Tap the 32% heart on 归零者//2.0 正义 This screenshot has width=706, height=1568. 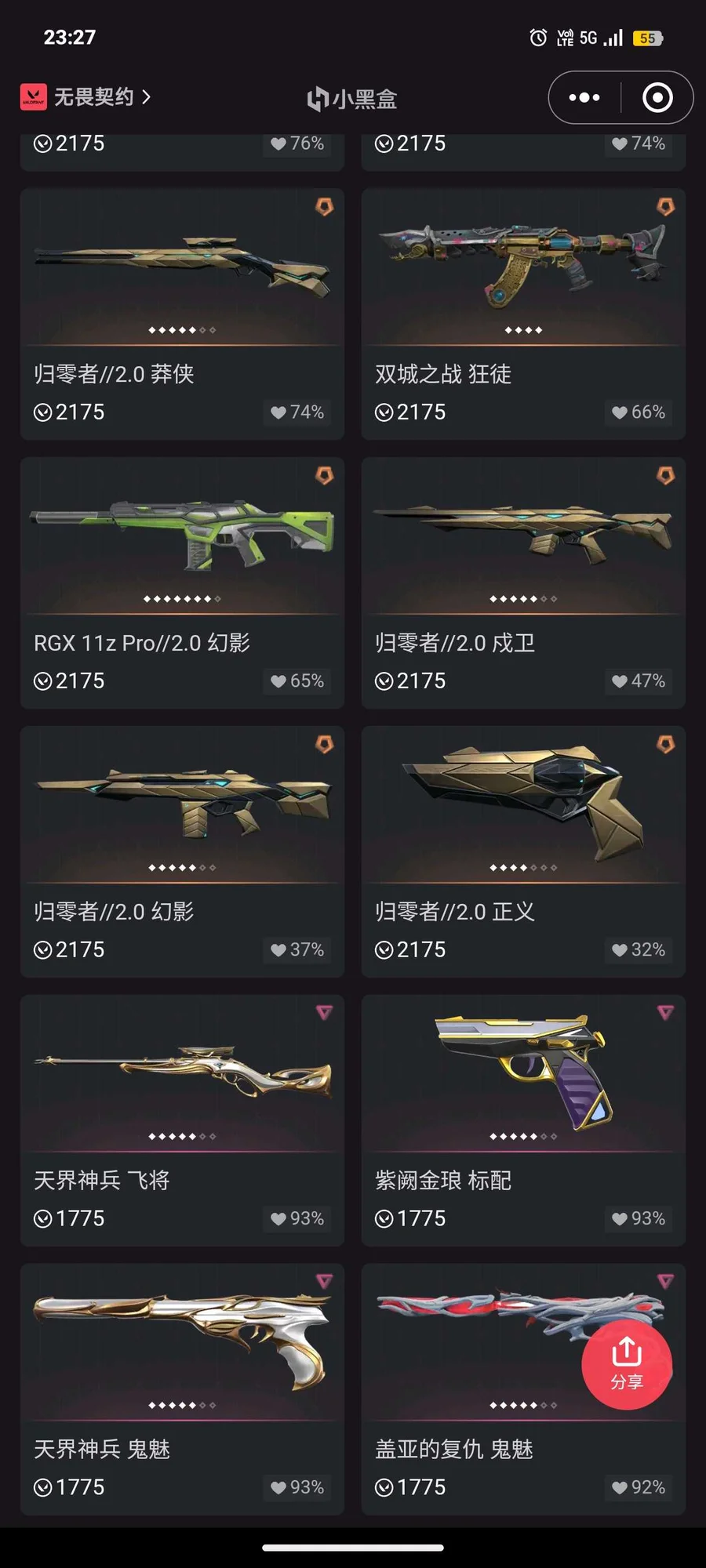[639, 949]
